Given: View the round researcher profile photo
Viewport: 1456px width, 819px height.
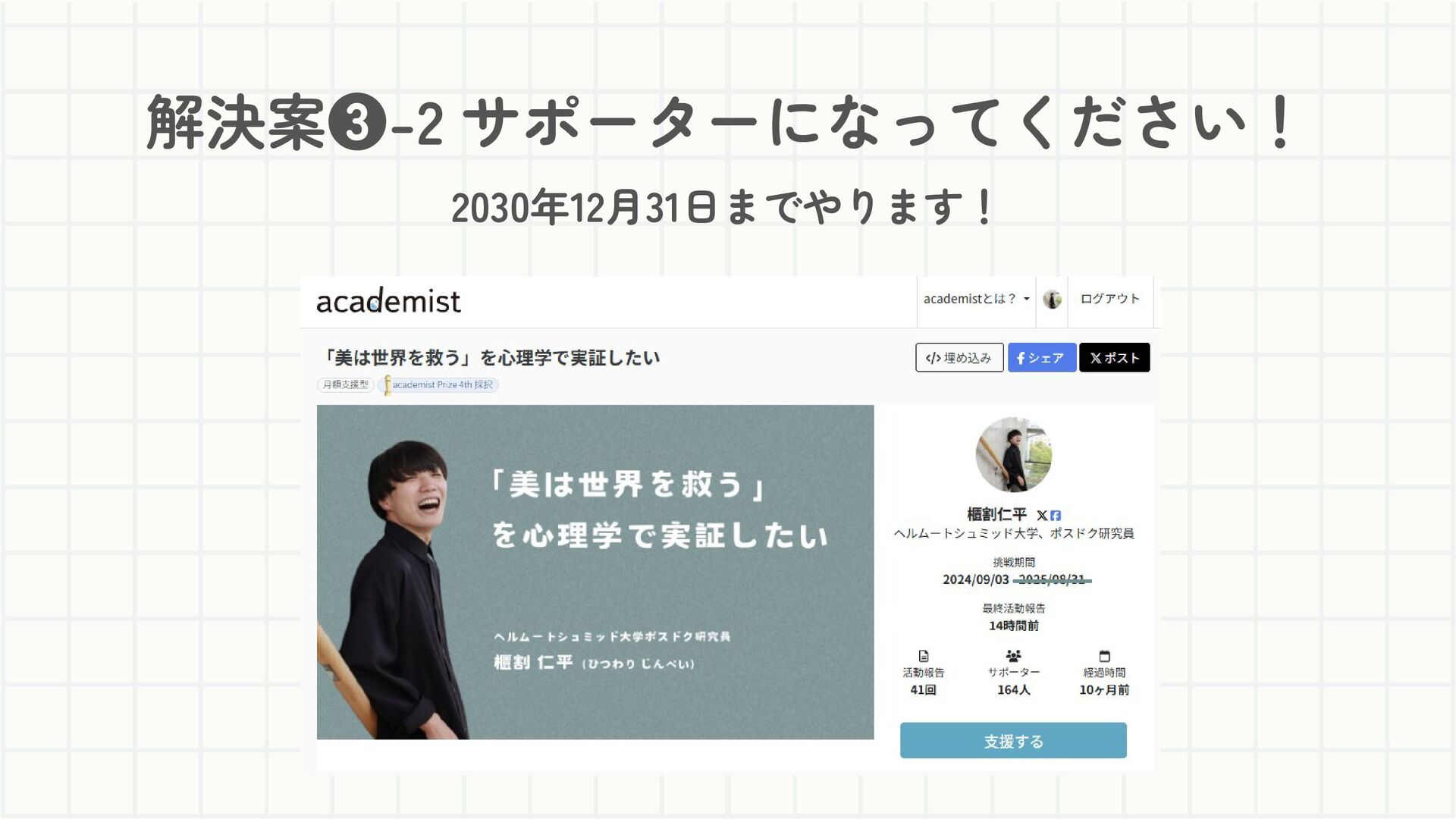Looking at the screenshot, I should (x=1013, y=455).
